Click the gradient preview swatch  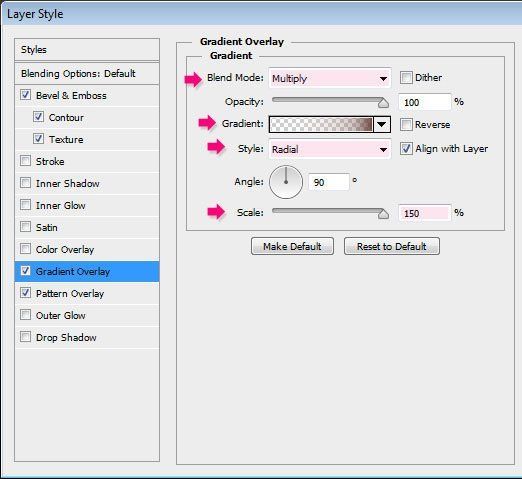pos(321,124)
